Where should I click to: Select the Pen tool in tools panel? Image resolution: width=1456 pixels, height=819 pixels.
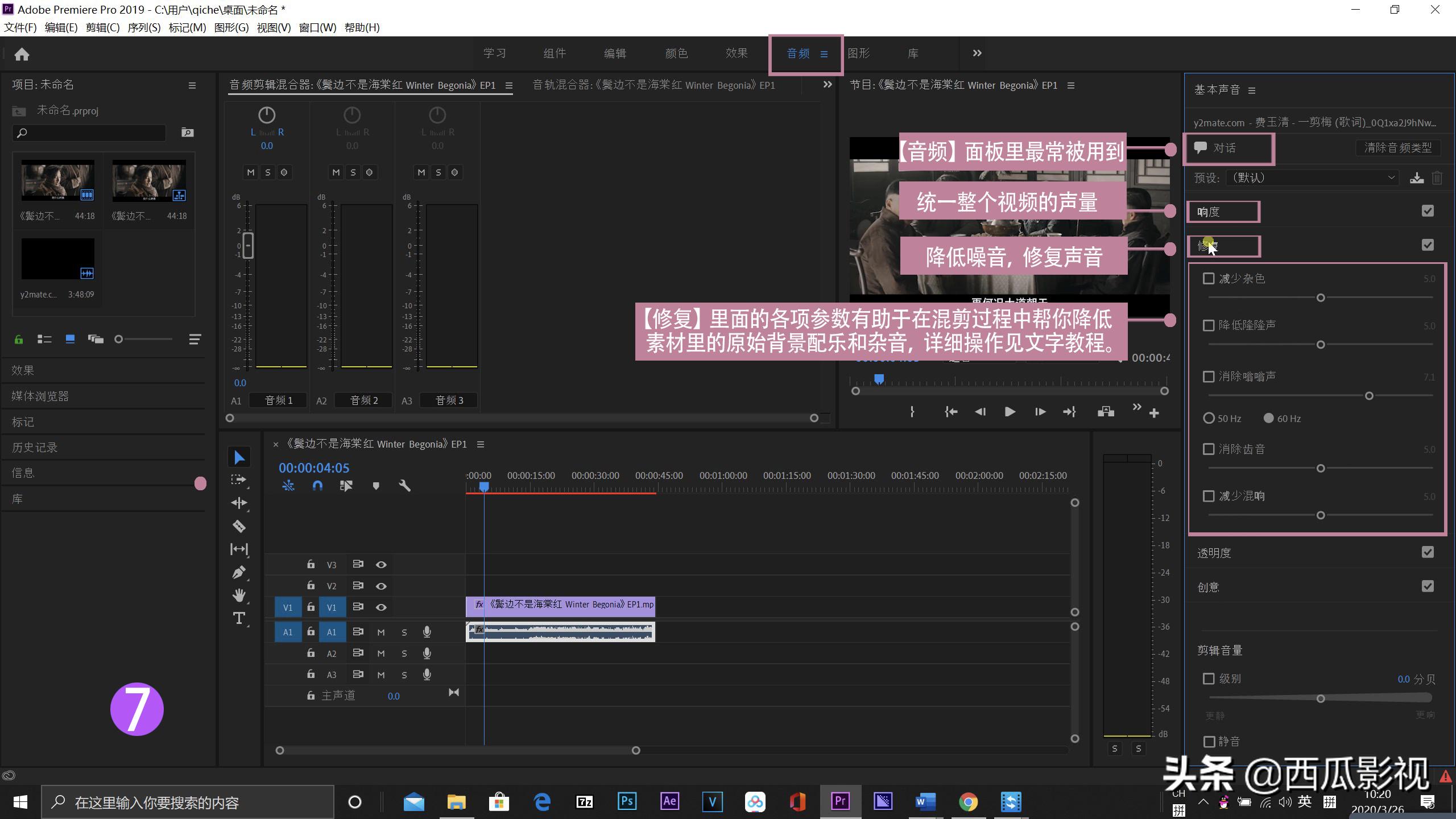tap(239, 572)
